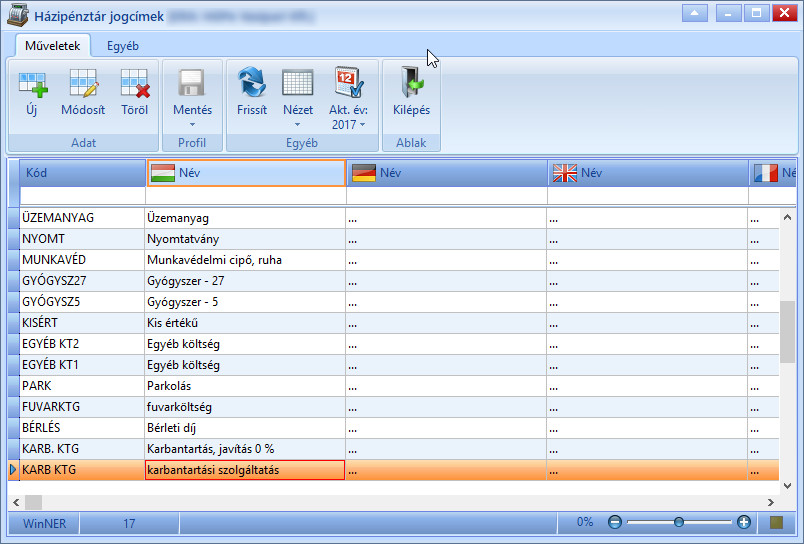Select the Műveletek tab
804x544 pixels.
52,46
